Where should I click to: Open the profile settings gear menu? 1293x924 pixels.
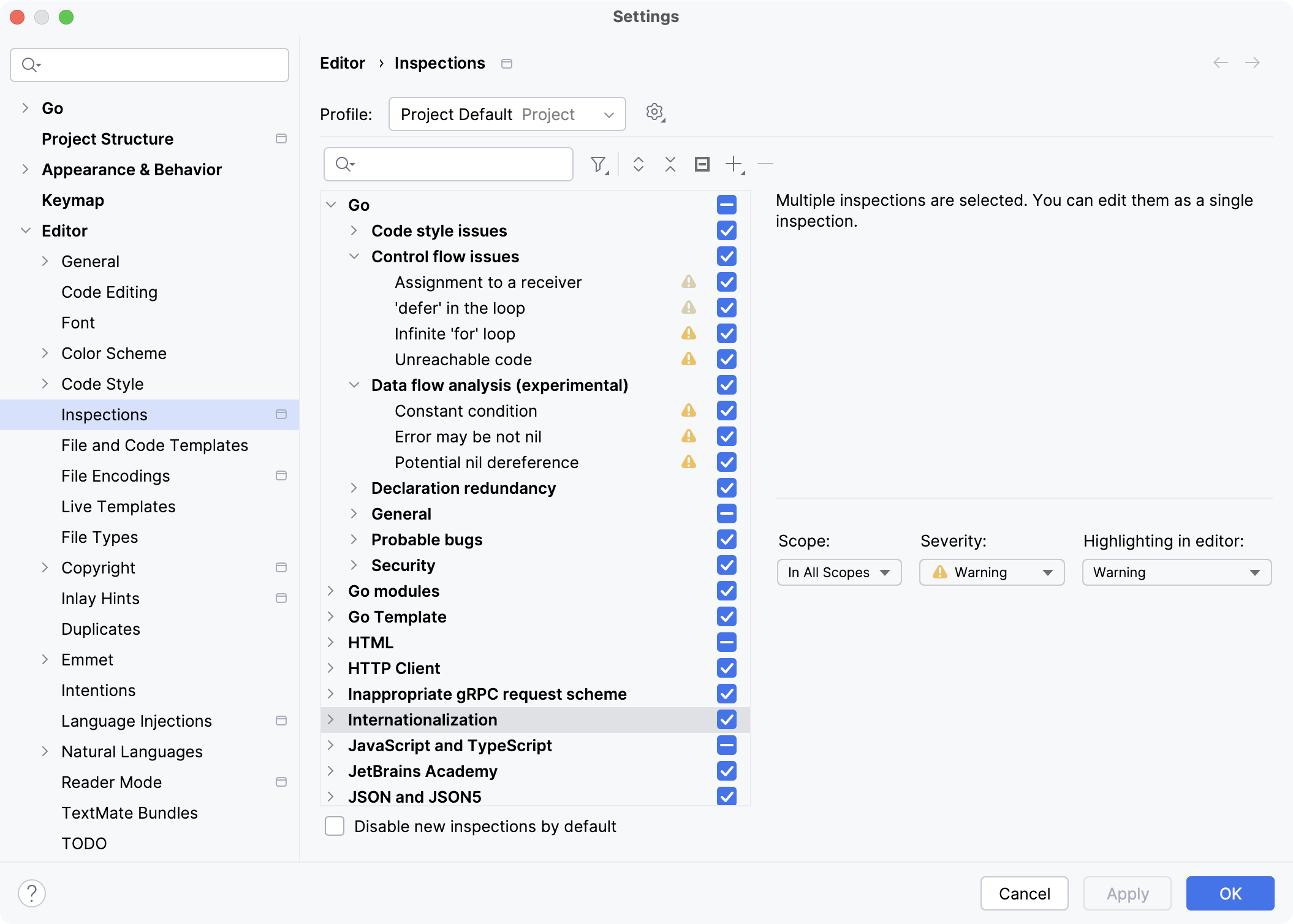[655, 113]
